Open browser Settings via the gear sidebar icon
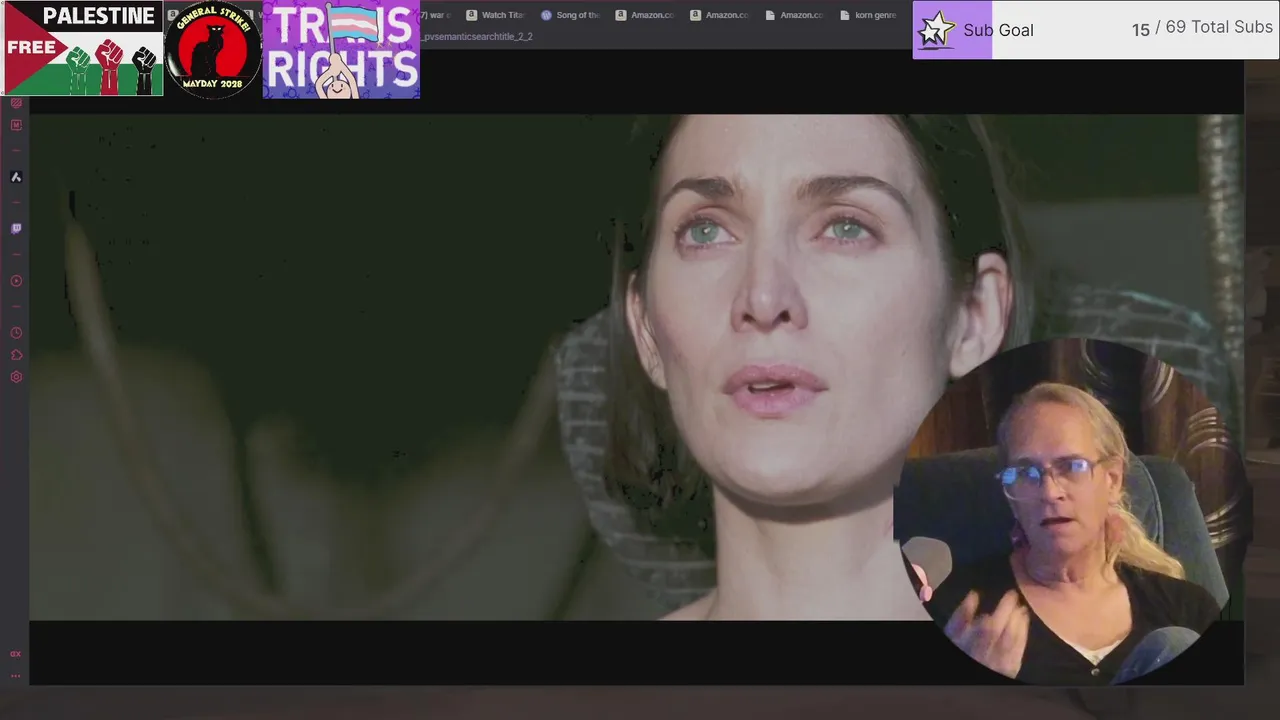The height and width of the screenshot is (720, 1280). point(16,377)
